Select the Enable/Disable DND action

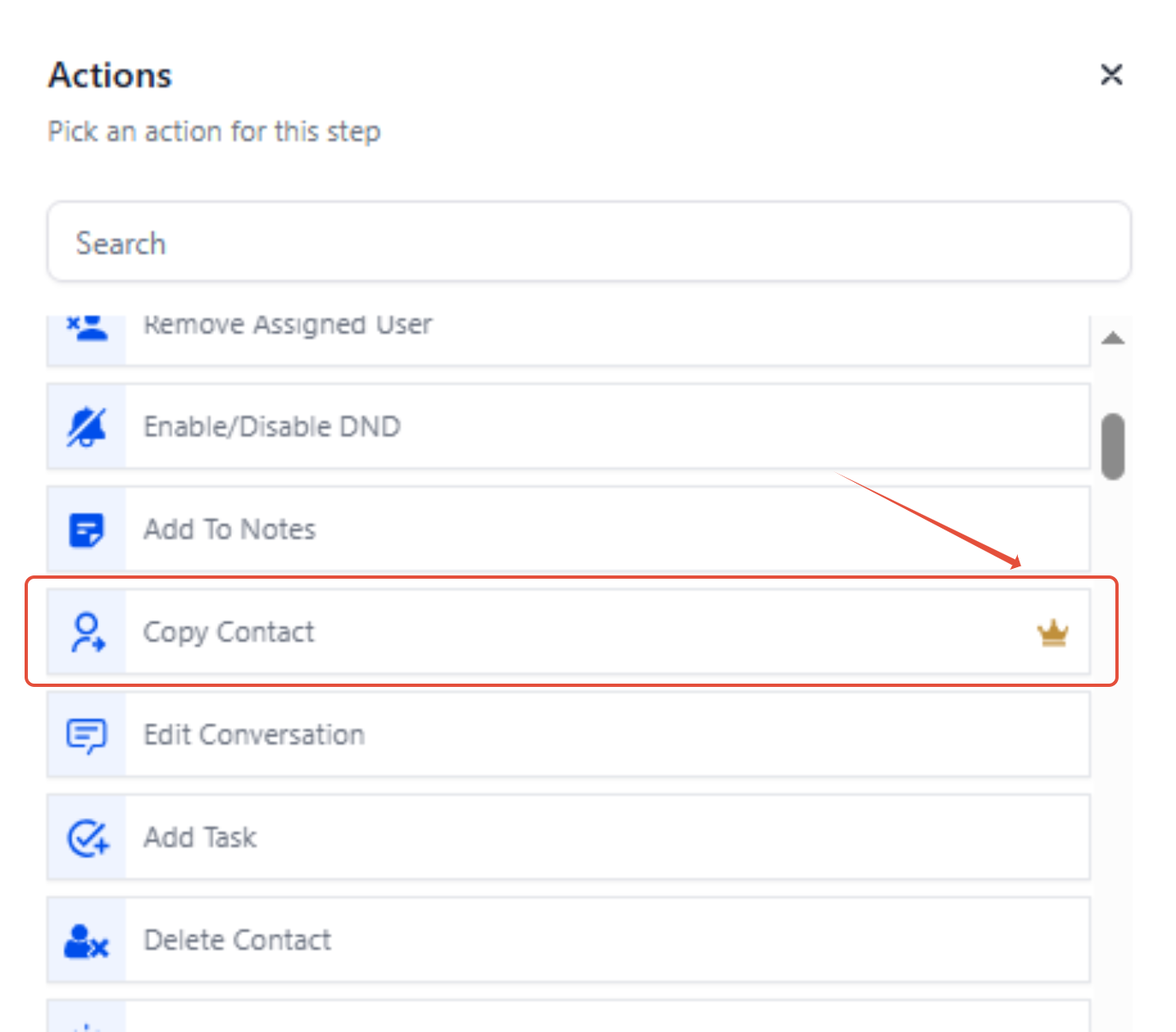pos(568,427)
